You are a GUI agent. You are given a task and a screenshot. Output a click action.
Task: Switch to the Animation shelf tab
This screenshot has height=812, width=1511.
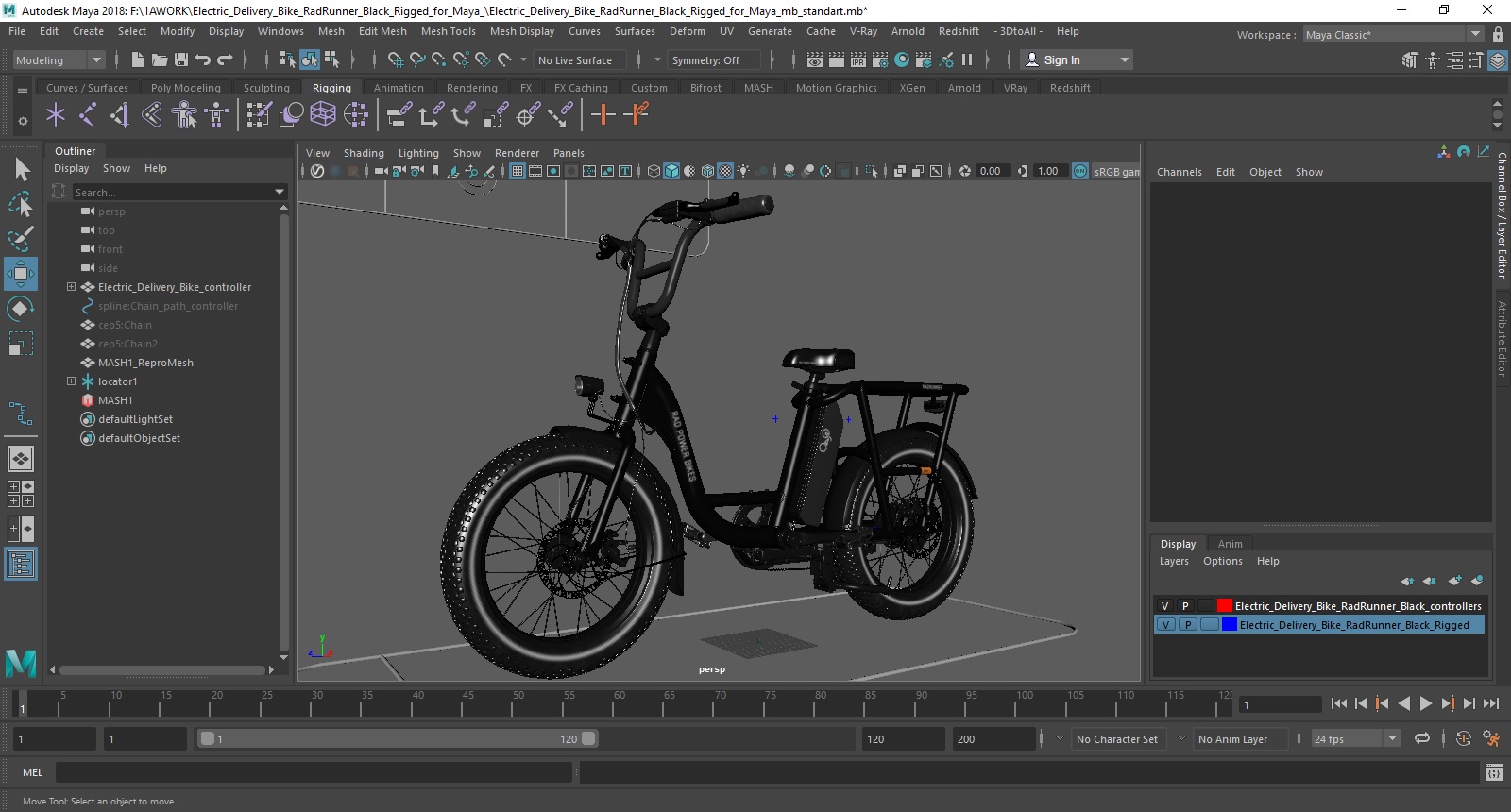tap(399, 88)
